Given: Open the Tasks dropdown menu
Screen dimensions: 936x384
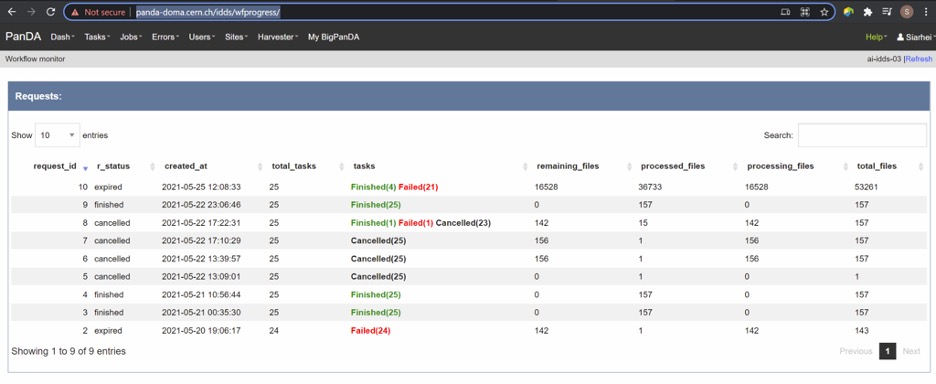Looking at the screenshot, I should point(97,37).
